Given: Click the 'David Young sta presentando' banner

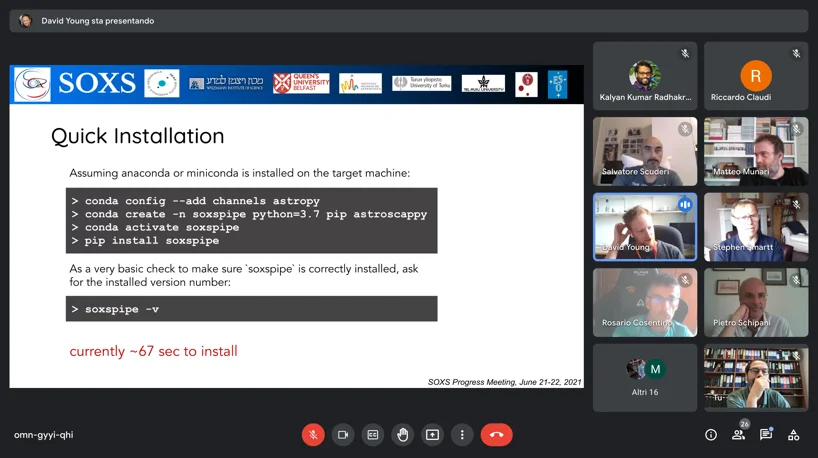Looking at the screenshot, I should pyautogui.click(x=97, y=21).
